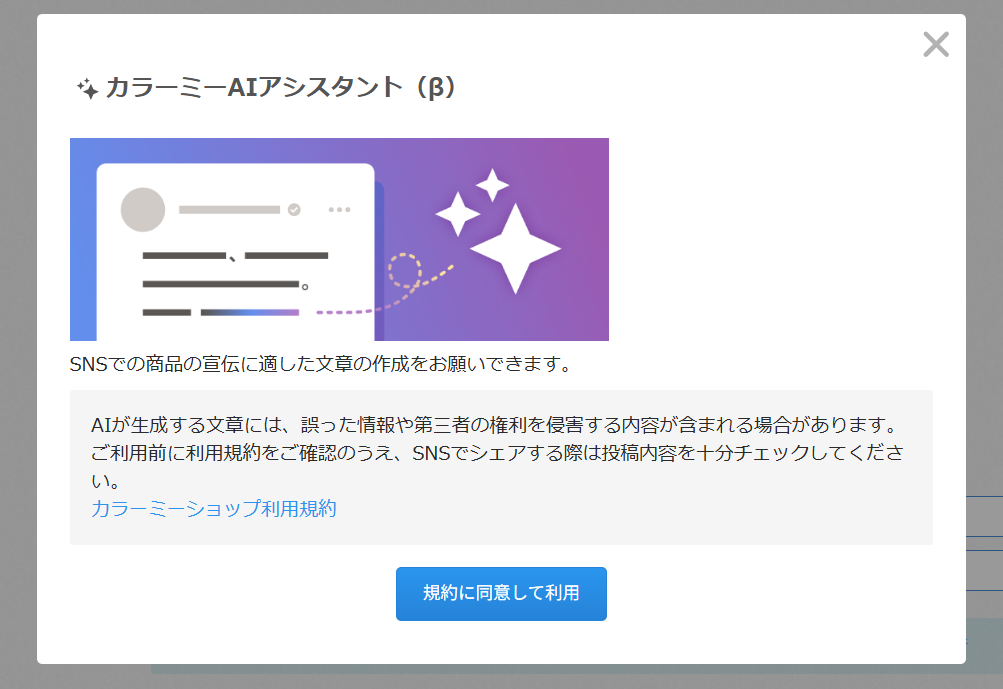Click the dotted trail leading to the stars
1003x689 pixels.
coord(340,311)
